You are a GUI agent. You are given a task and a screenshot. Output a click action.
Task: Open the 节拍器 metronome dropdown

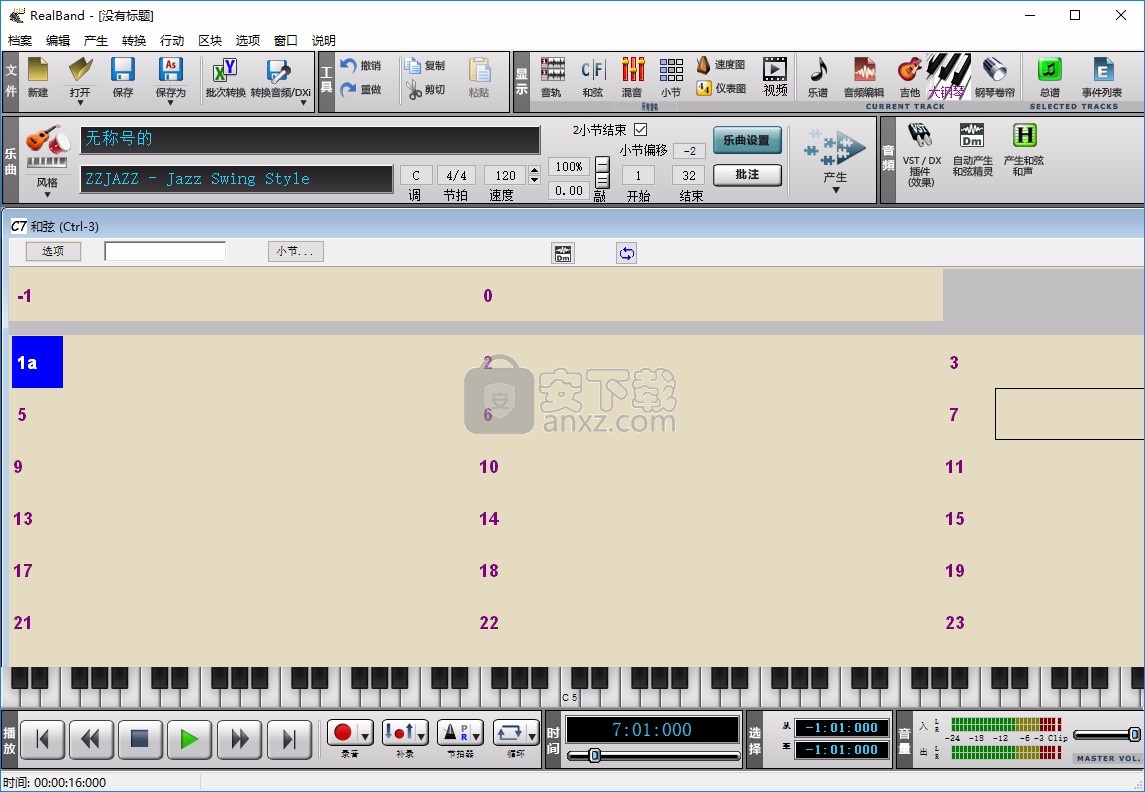(x=477, y=734)
